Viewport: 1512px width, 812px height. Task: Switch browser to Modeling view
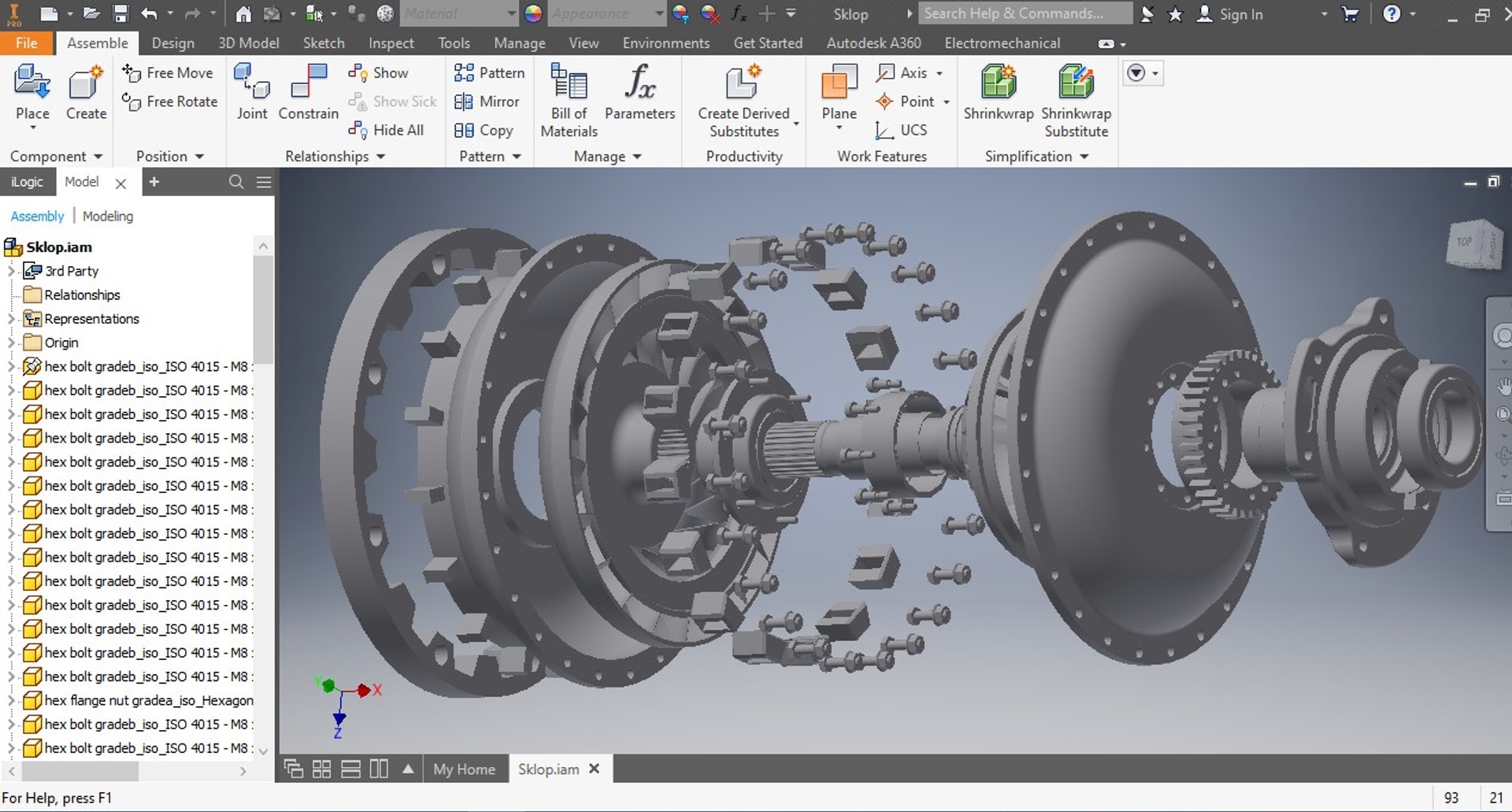pyautogui.click(x=108, y=216)
